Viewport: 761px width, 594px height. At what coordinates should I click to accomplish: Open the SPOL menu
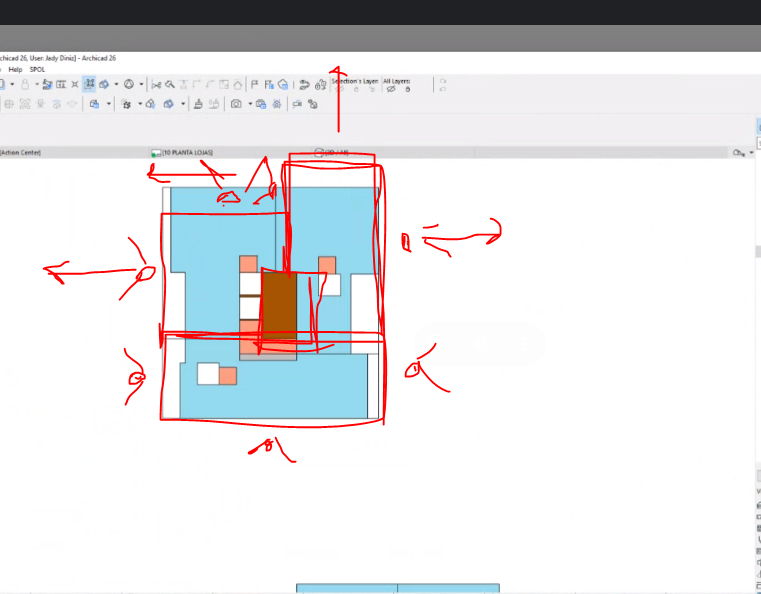(x=37, y=69)
